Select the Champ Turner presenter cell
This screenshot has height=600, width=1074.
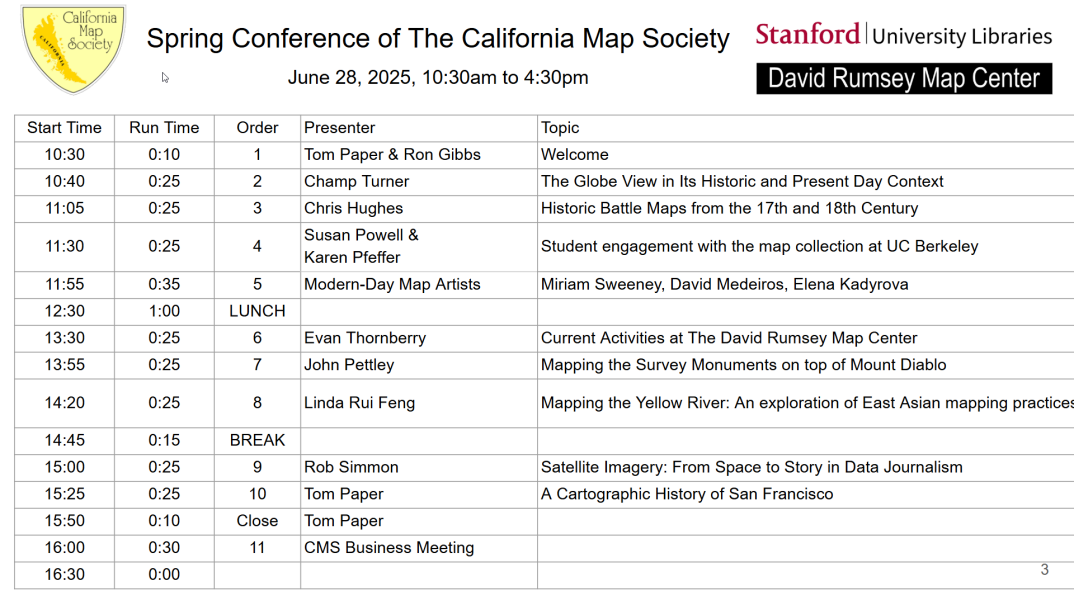419,182
